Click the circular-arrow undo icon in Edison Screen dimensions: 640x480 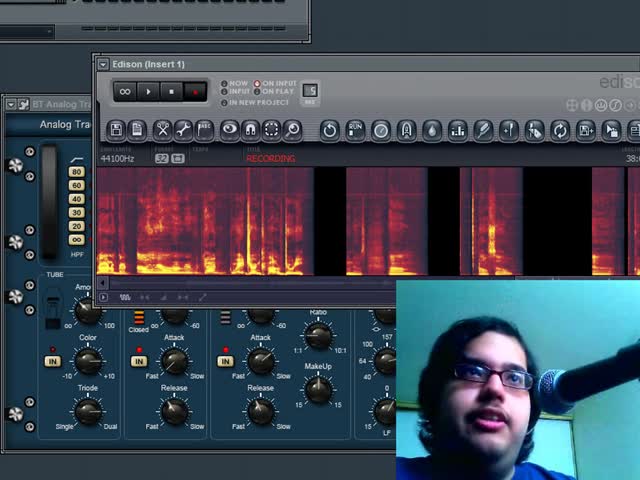click(330, 131)
